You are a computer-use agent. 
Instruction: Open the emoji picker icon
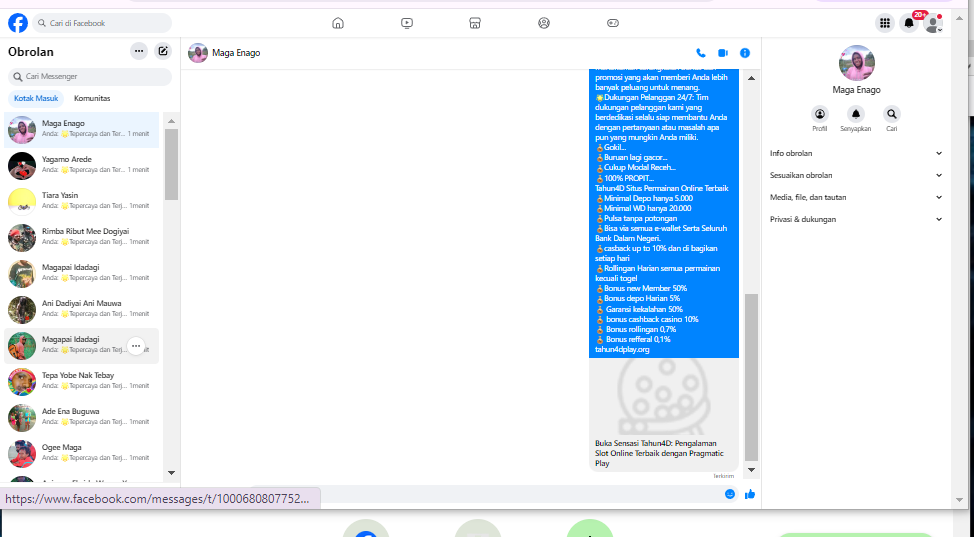point(730,494)
